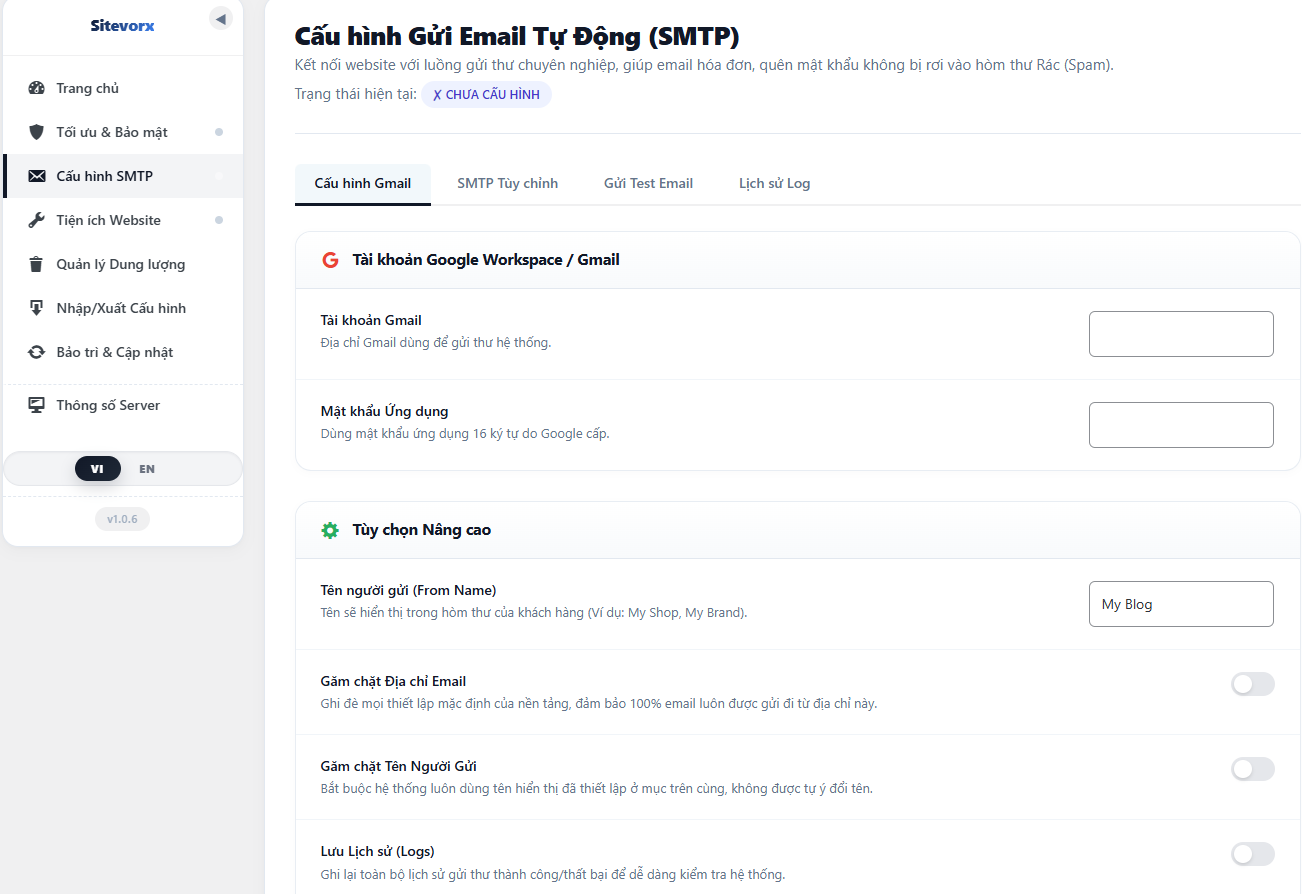Click the monitor icon for Thông số Server

pos(37,405)
